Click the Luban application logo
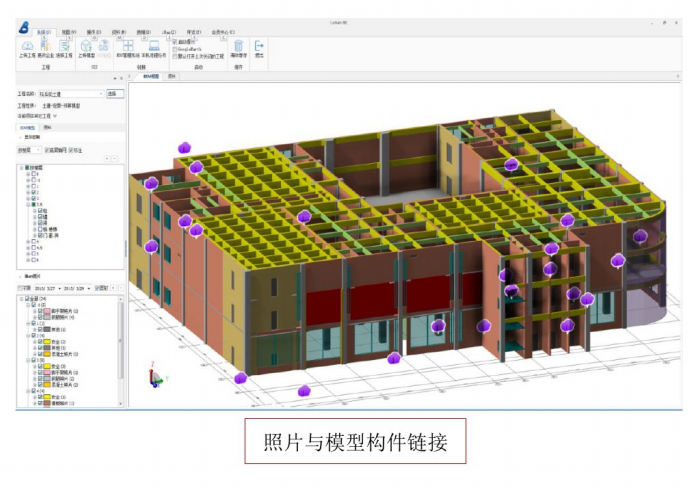The width and height of the screenshot is (694, 497). (22, 27)
